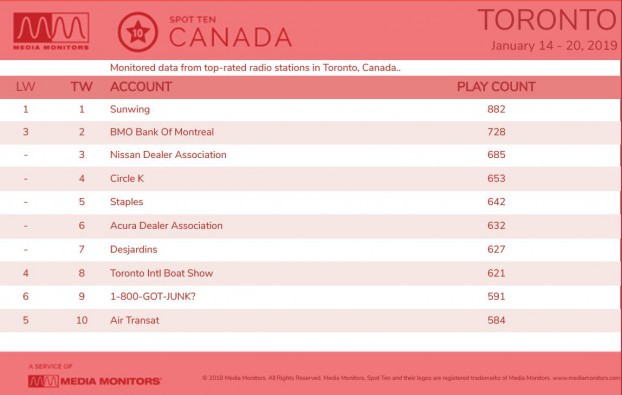Click the LW column header
Viewport: 622px width, 395px height.
tap(25, 86)
